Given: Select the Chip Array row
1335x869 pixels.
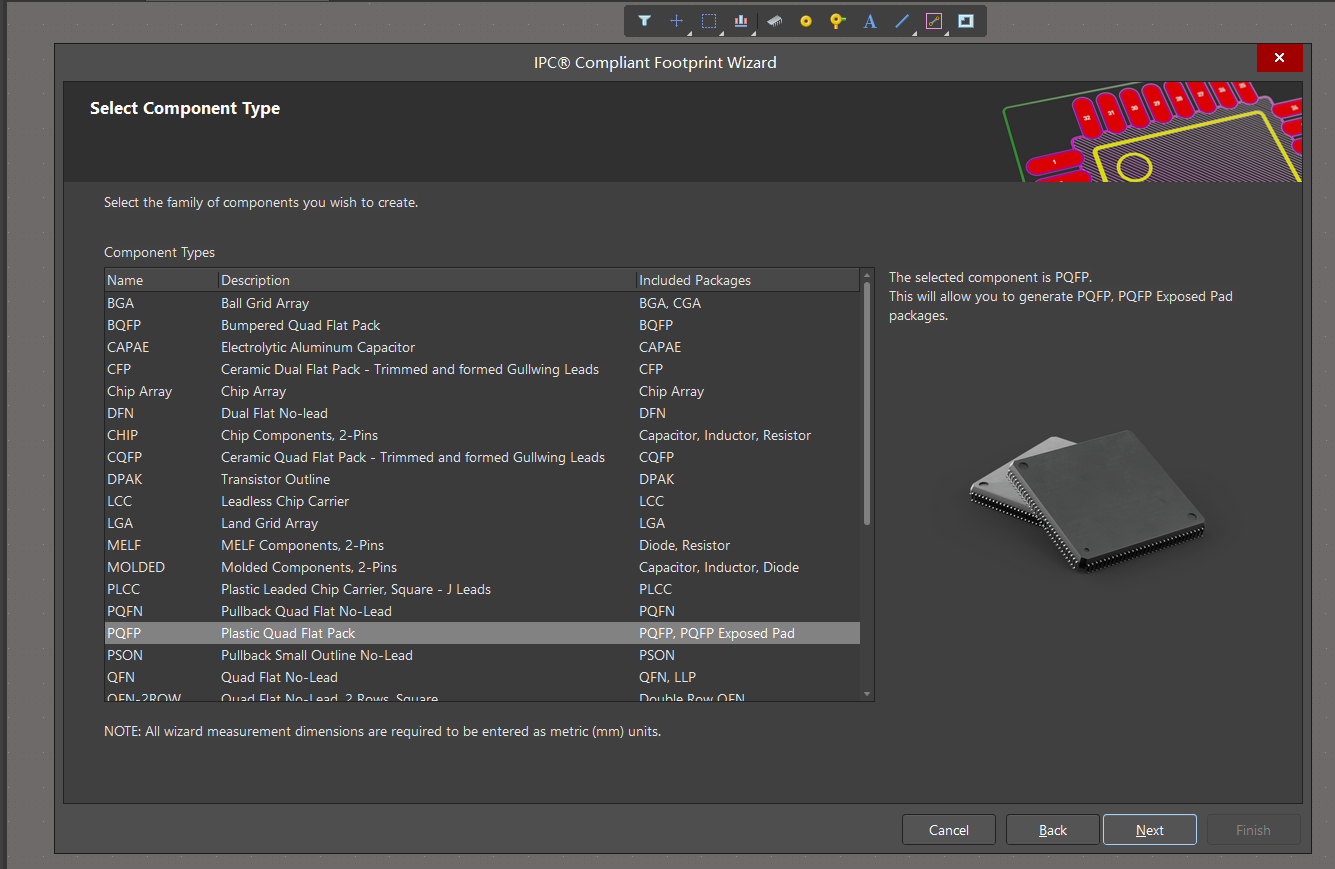Looking at the screenshot, I should pos(482,391).
